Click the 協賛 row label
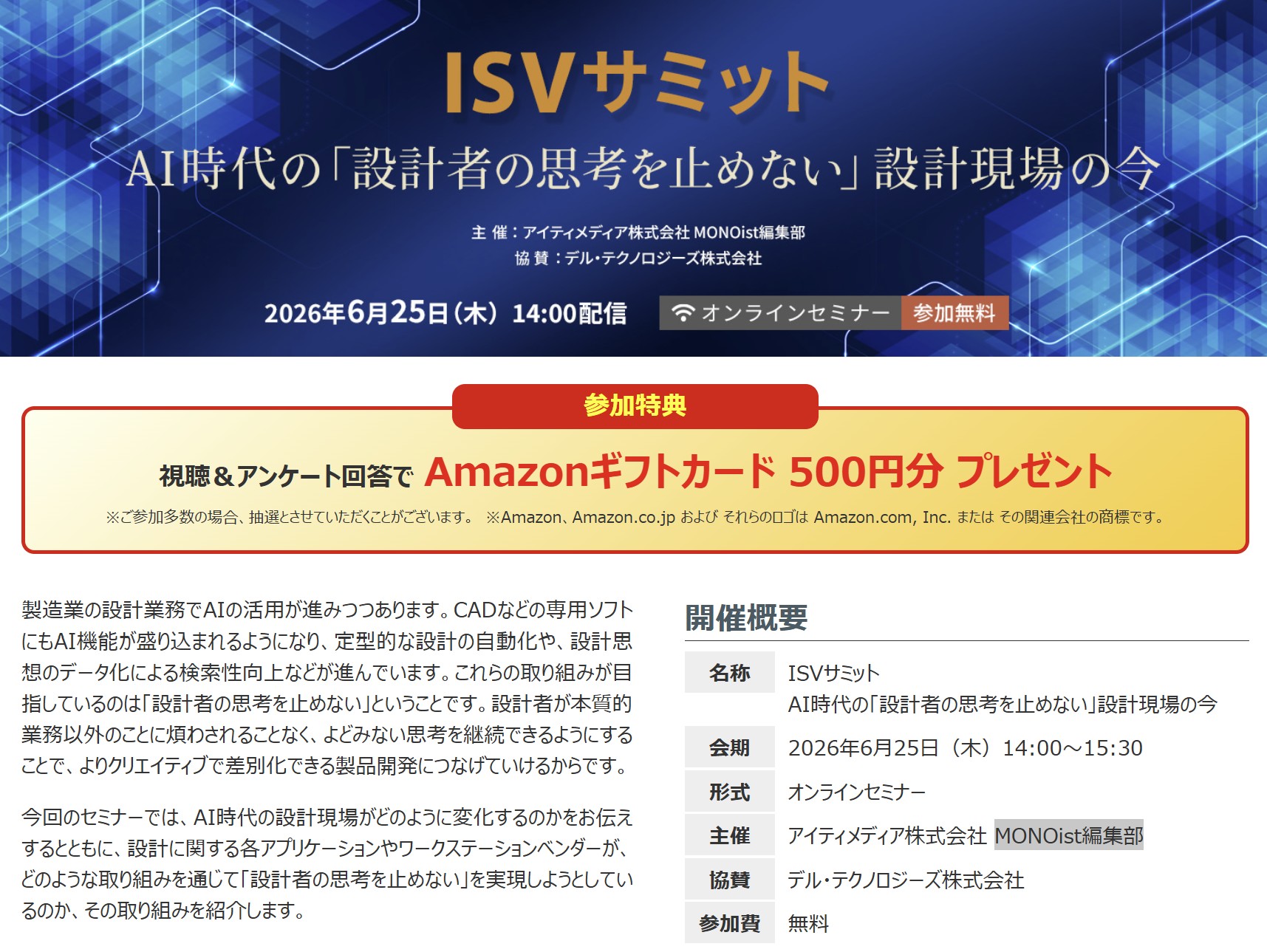 pos(729,880)
